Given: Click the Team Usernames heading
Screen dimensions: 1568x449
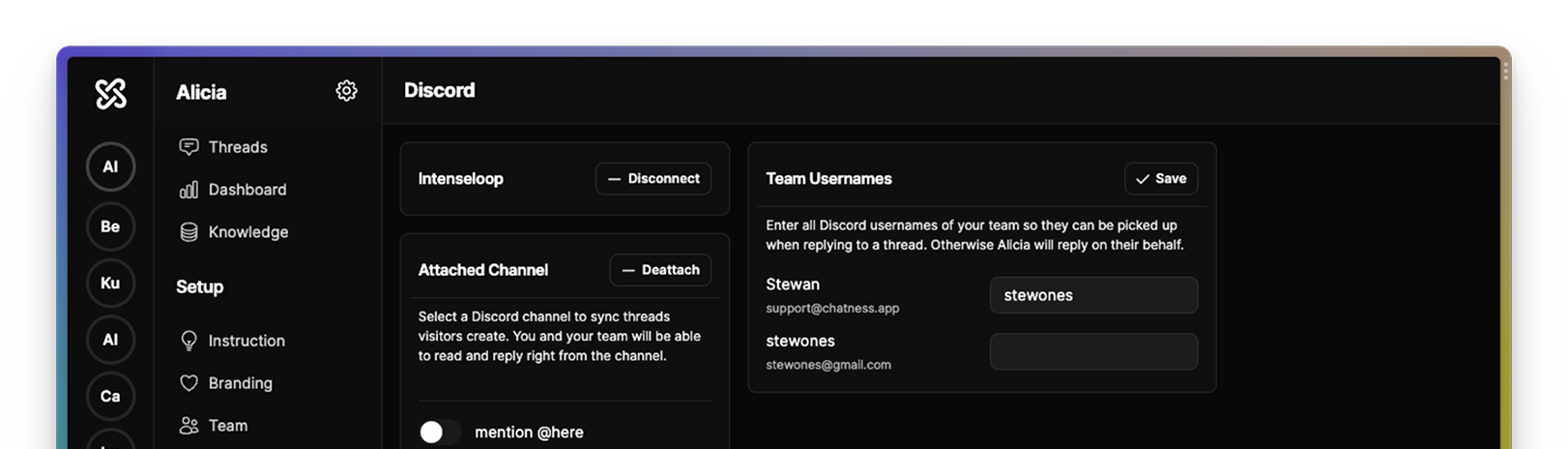Looking at the screenshot, I should pyautogui.click(x=828, y=179).
